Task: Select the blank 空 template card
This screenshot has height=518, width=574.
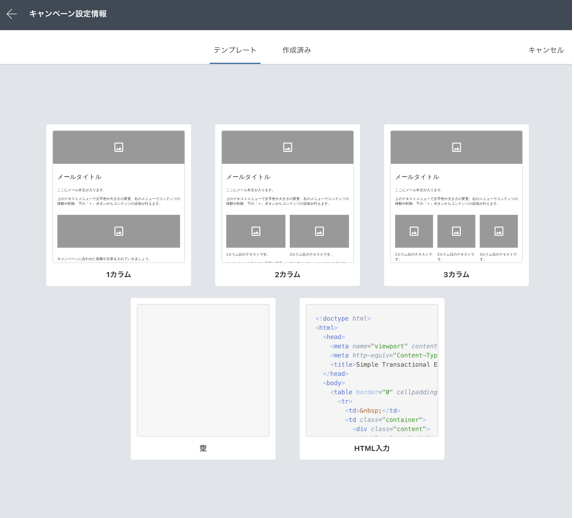Action: (203, 379)
